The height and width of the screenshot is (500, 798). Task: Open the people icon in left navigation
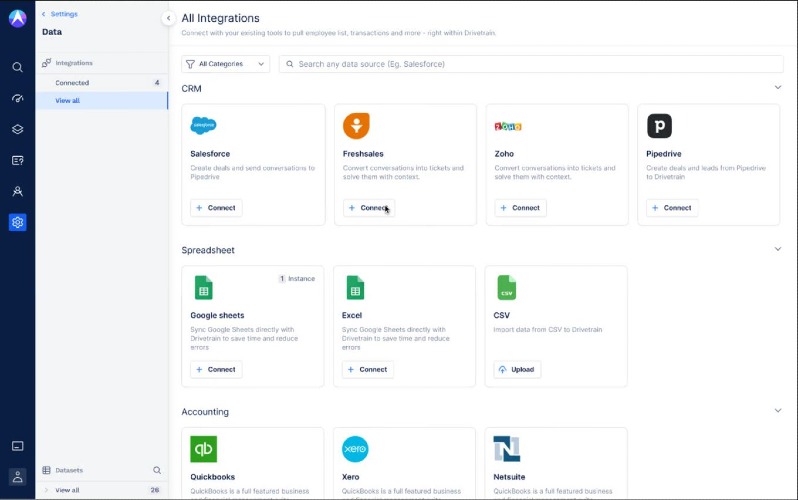pyautogui.click(x=17, y=191)
